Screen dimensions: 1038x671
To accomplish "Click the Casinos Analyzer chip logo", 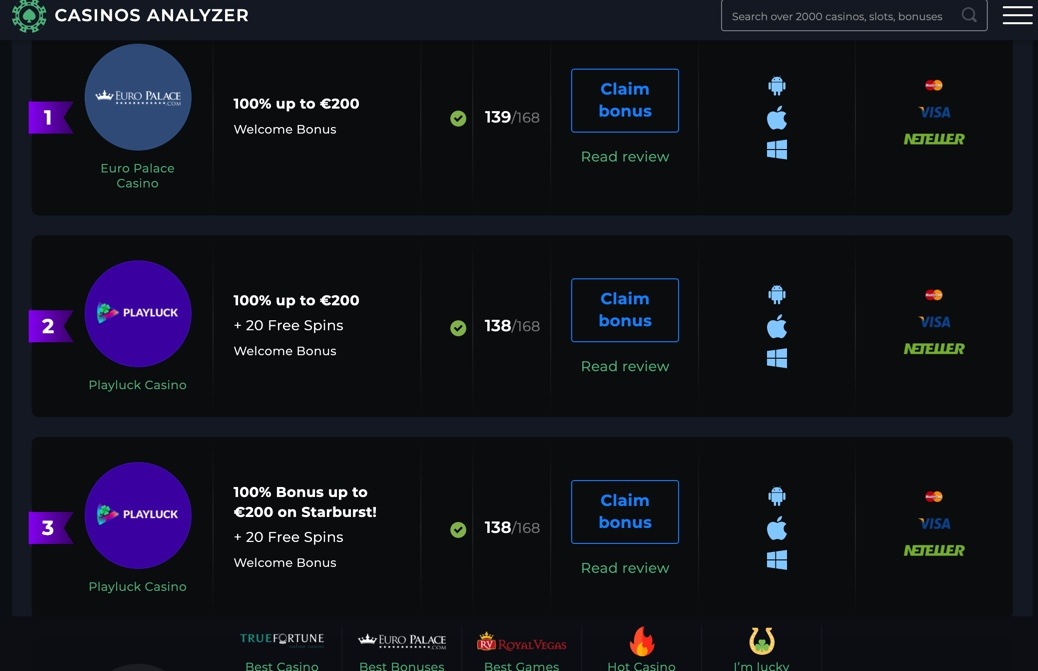I will pos(29,15).
